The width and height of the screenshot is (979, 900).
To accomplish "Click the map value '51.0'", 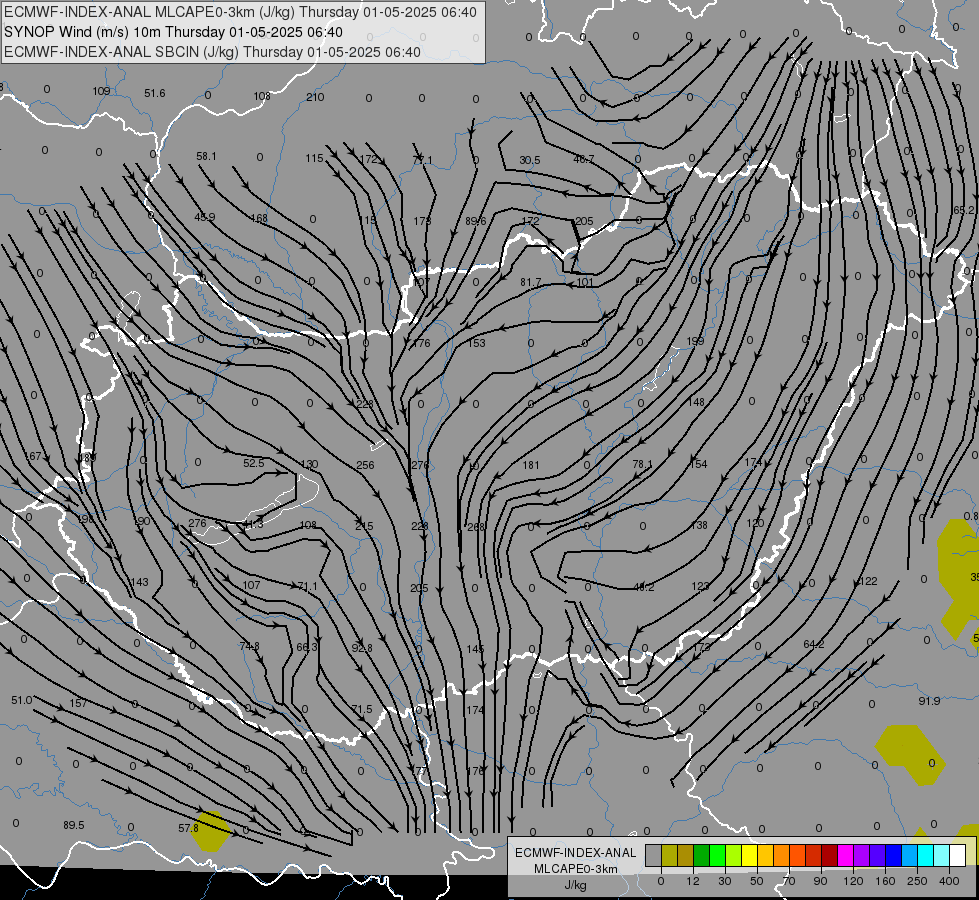I will [22, 701].
